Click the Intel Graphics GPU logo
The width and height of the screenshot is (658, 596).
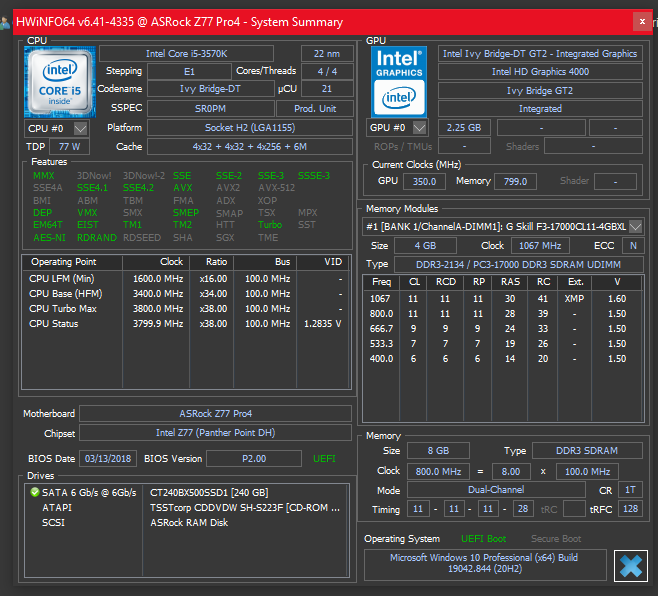pos(399,82)
